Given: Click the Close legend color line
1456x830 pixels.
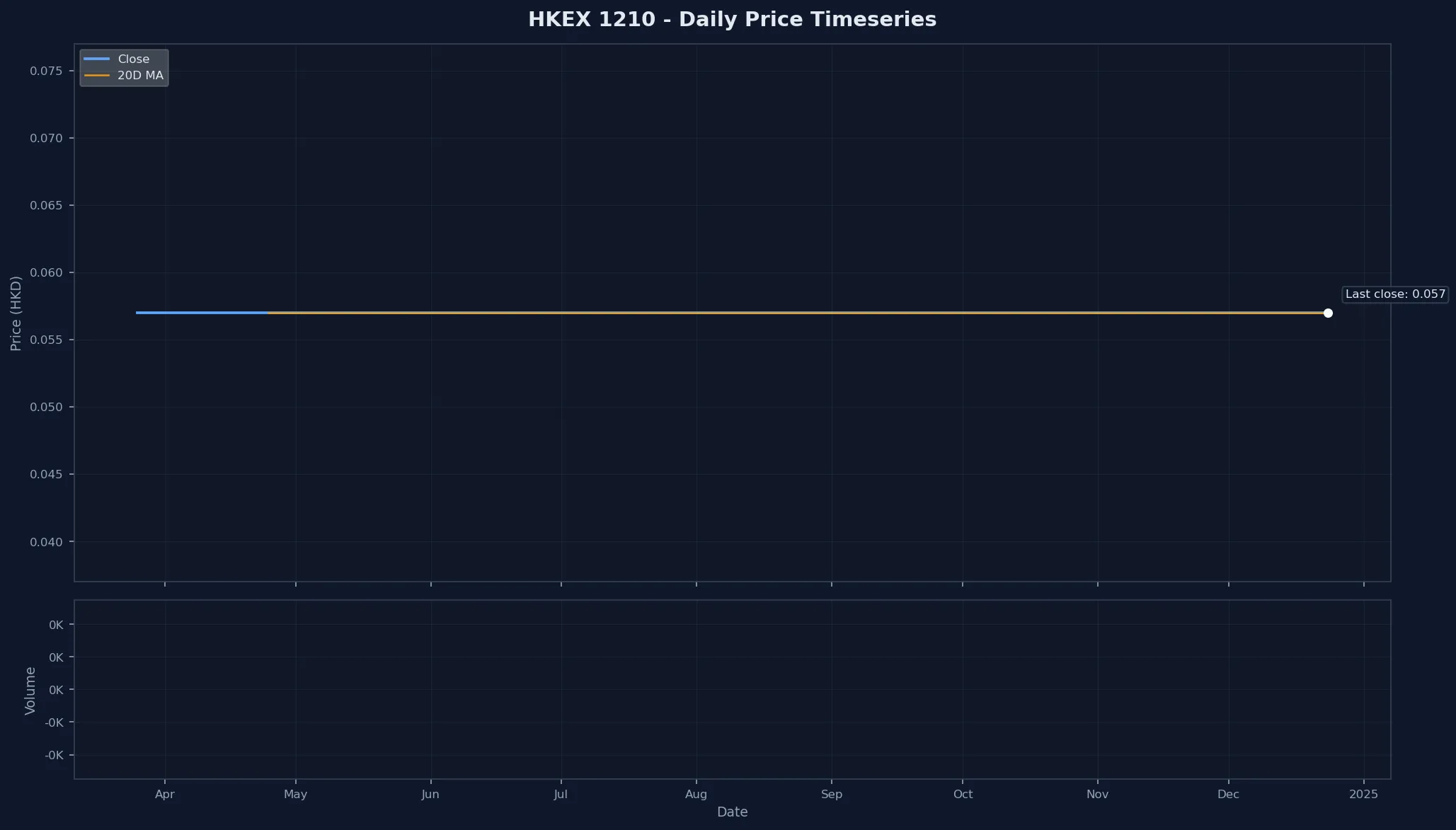Looking at the screenshot, I should tap(98, 59).
